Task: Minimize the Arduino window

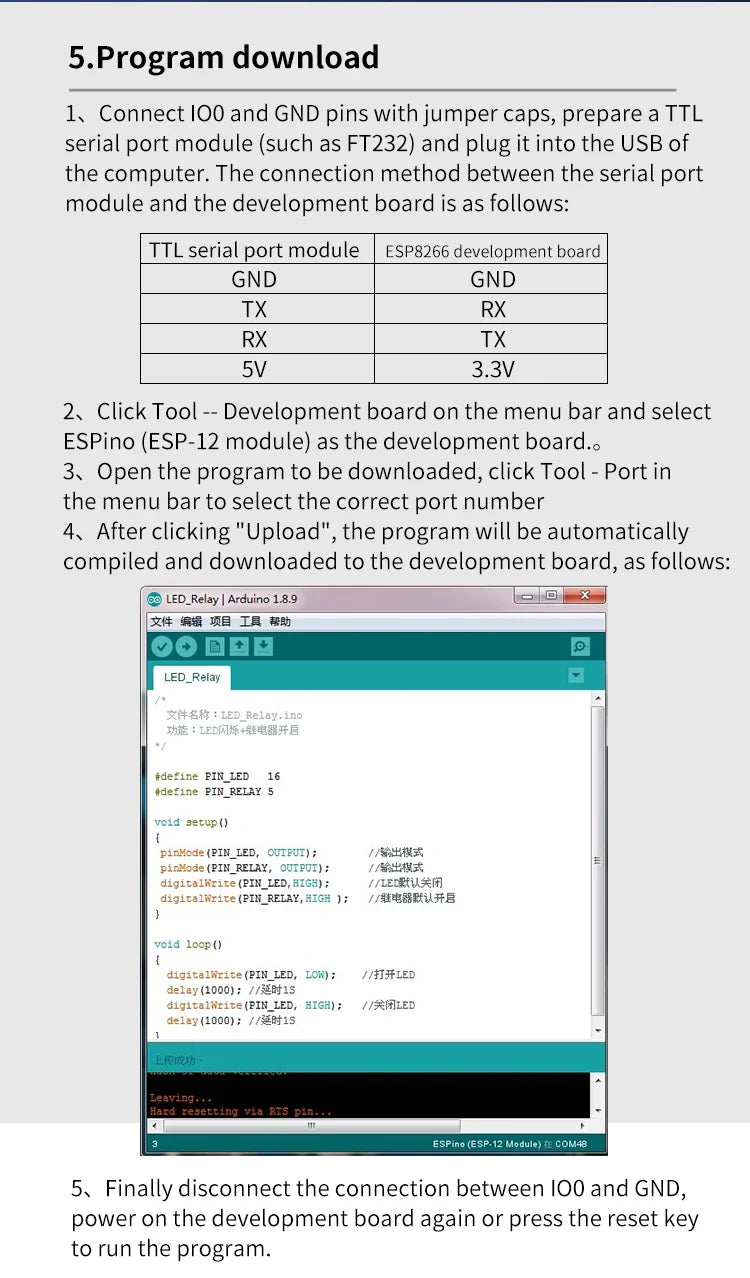Action: [526, 596]
